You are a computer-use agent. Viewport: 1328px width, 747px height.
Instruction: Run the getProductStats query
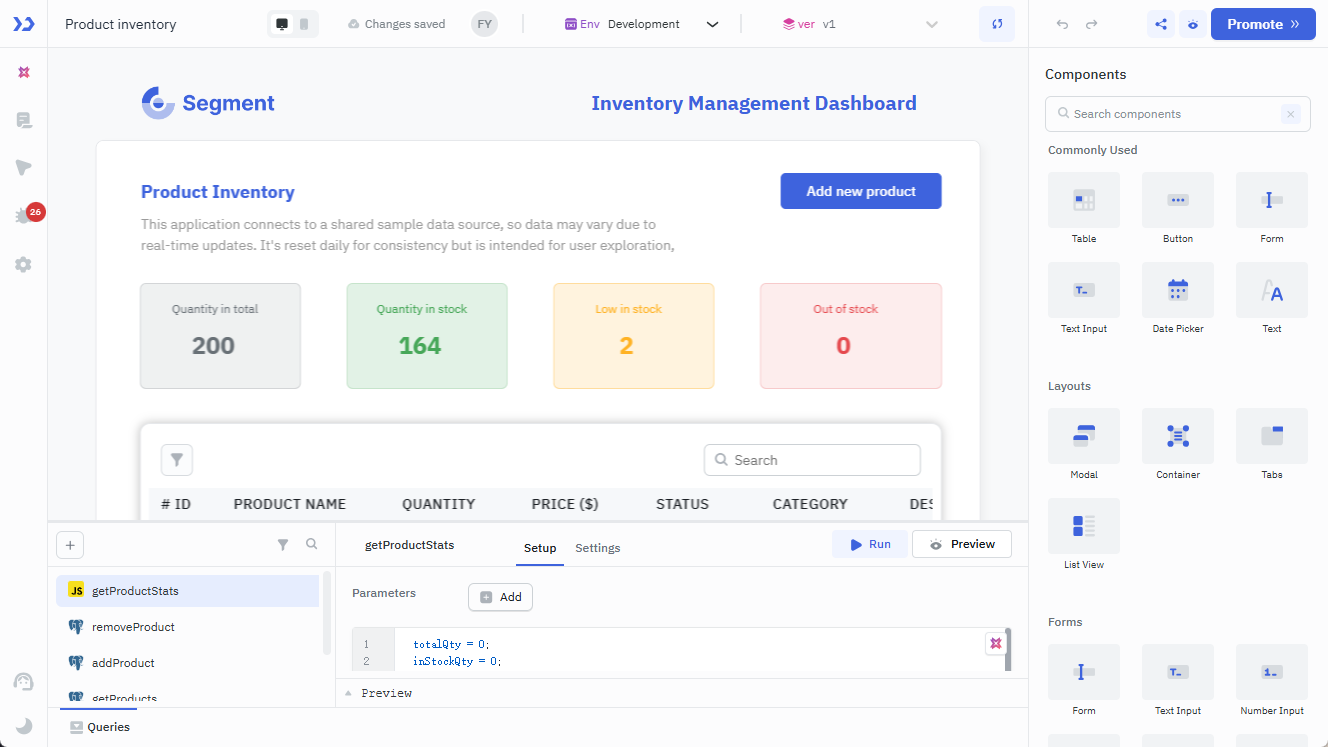(870, 544)
